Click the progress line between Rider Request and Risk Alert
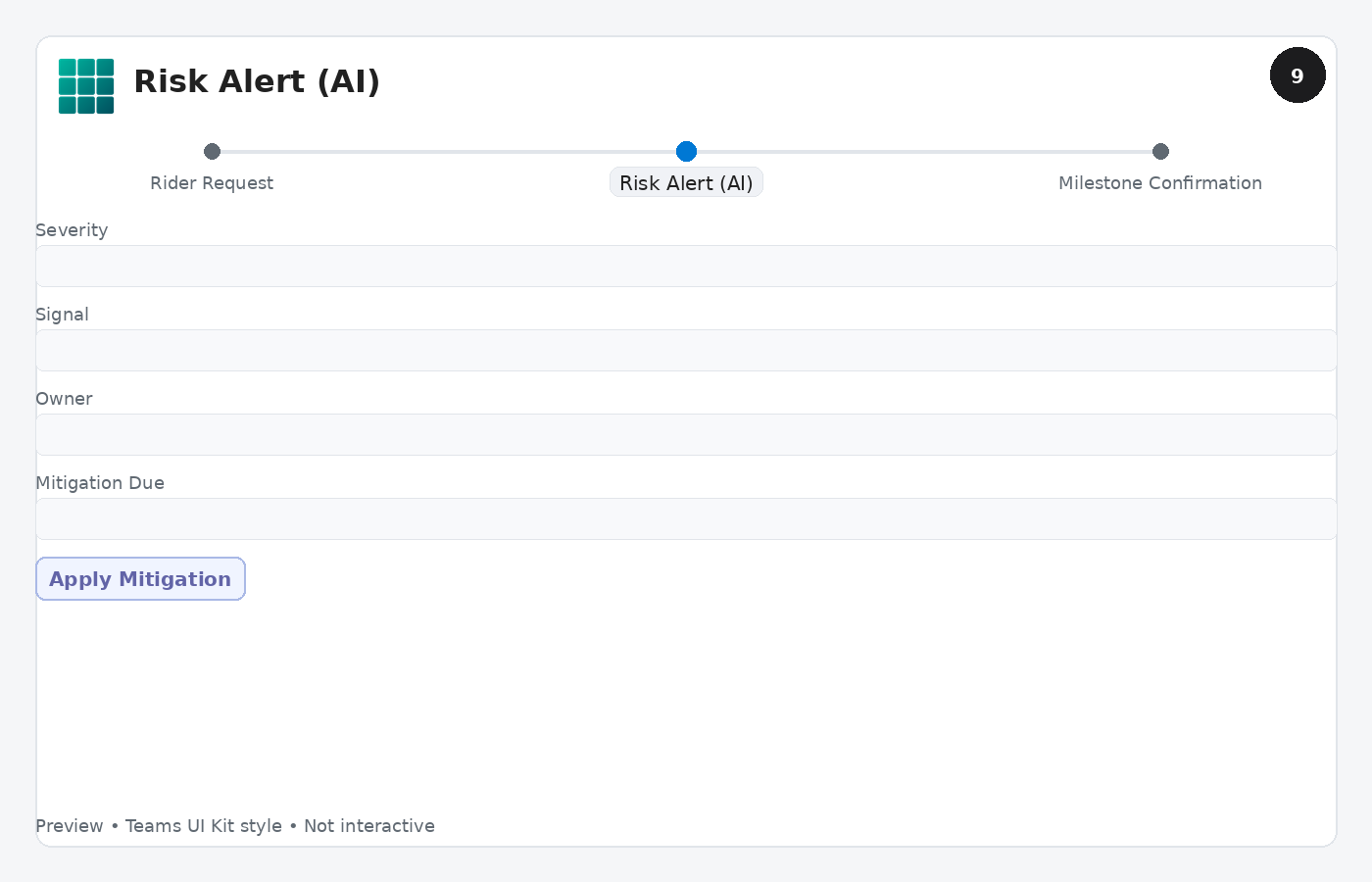 coord(449,152)
